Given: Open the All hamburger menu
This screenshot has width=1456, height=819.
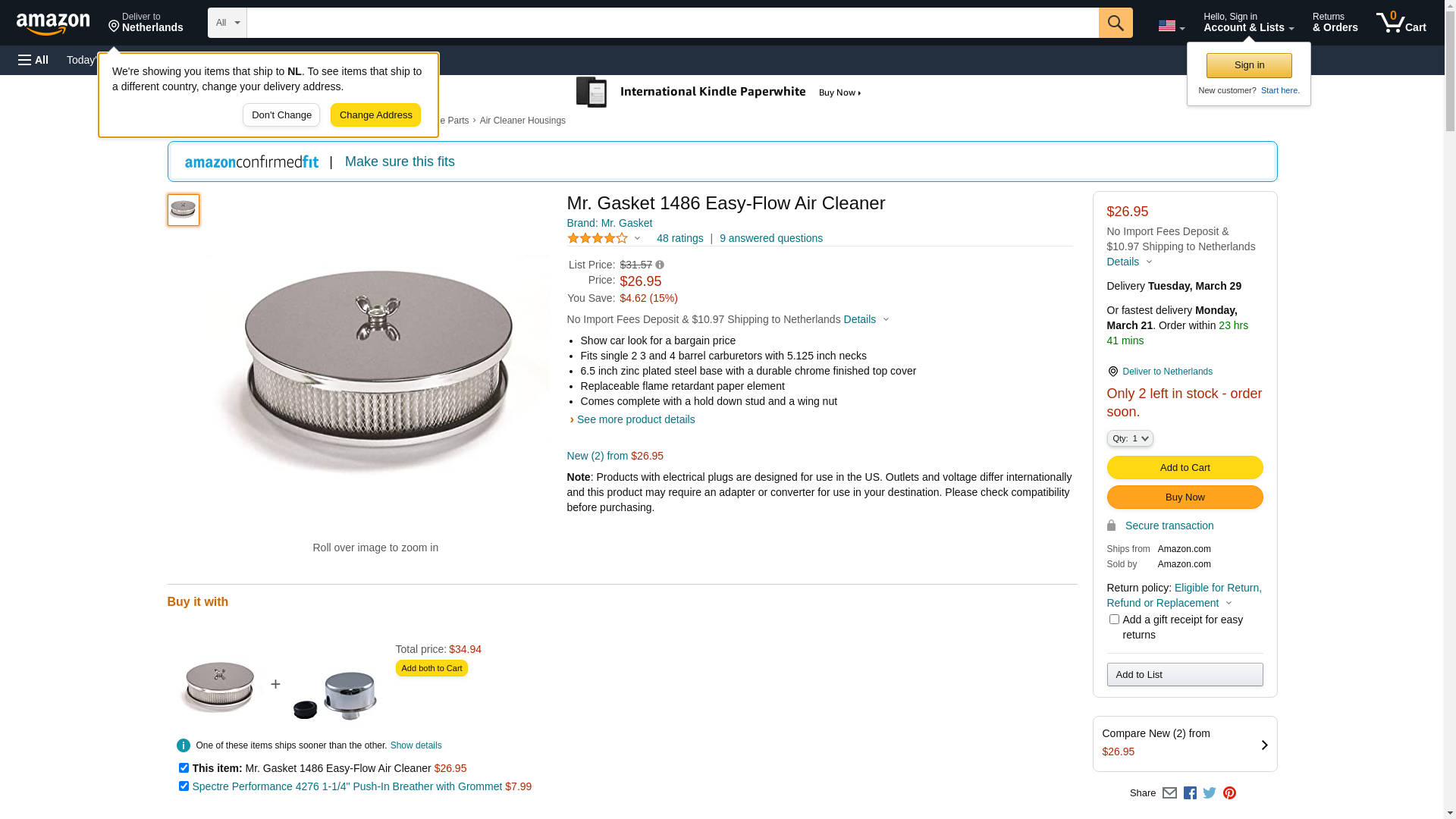Looking at the screenshot, I should 33,60.
